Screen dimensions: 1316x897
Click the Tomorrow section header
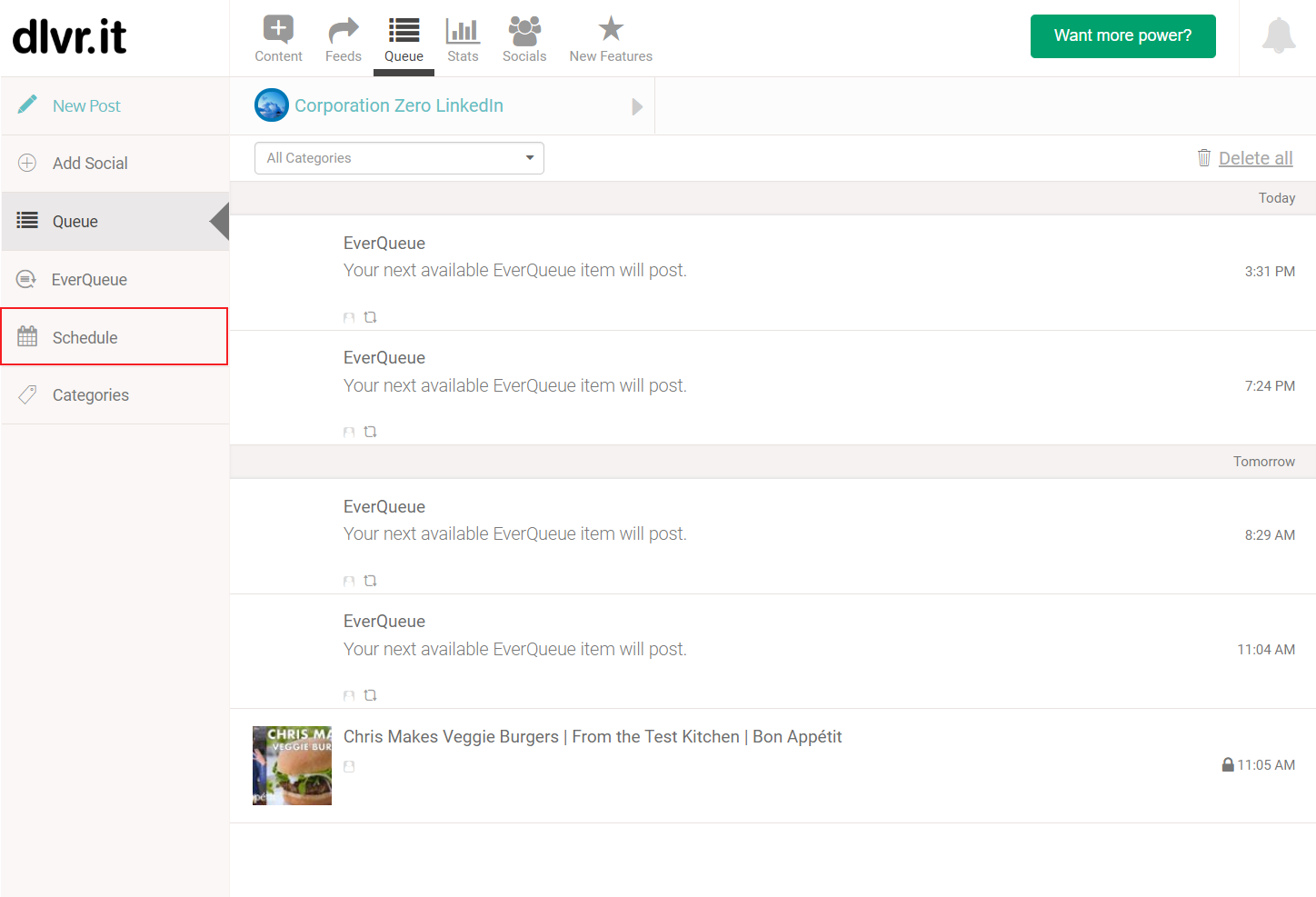click(x=773, y=462)
